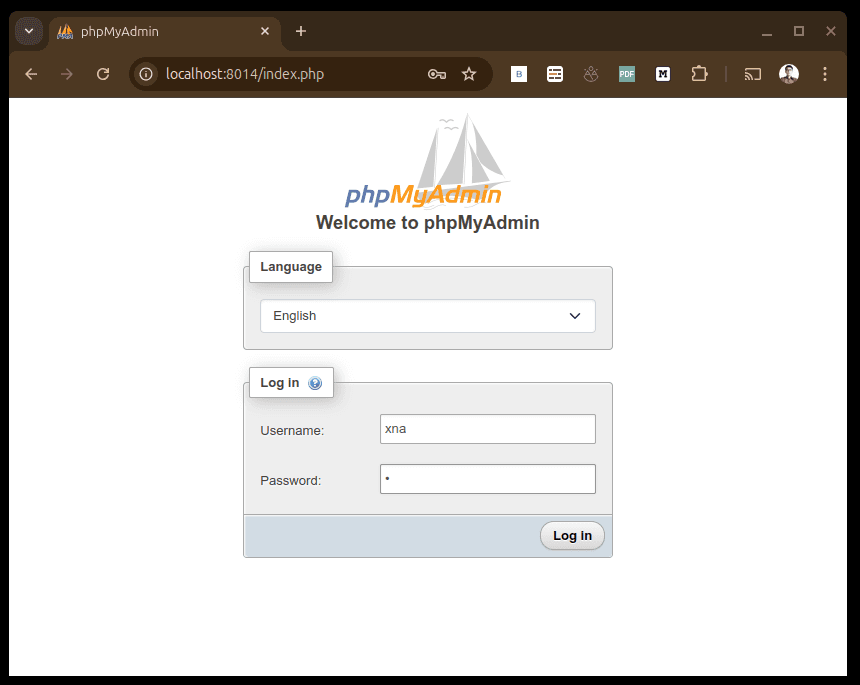Maximize the Chrome window
860x685 pixels.
799,31
